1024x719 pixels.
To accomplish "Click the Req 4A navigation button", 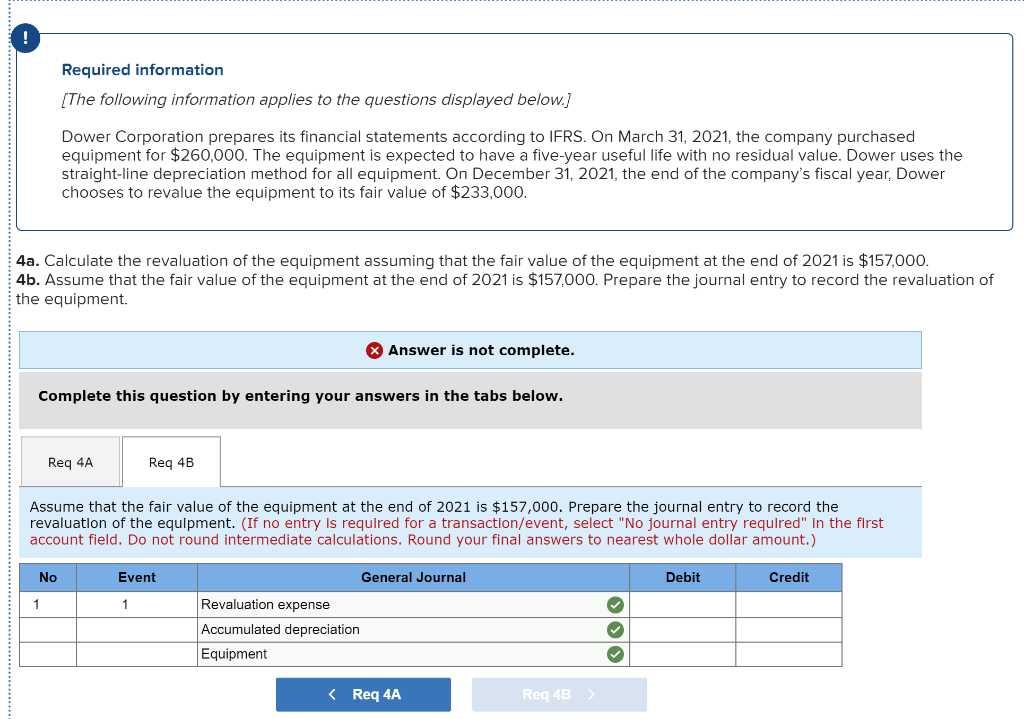I will point(363,694).
